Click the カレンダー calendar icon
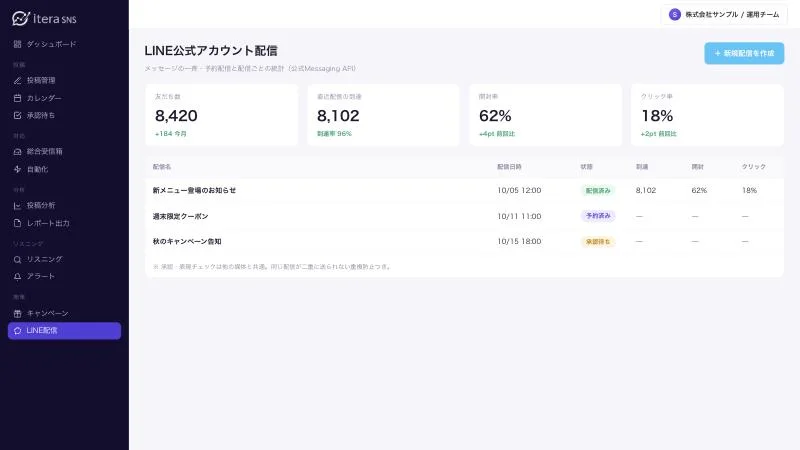Image resolution: width=800 pixels, height=450 pixels. tap(17, 98)
